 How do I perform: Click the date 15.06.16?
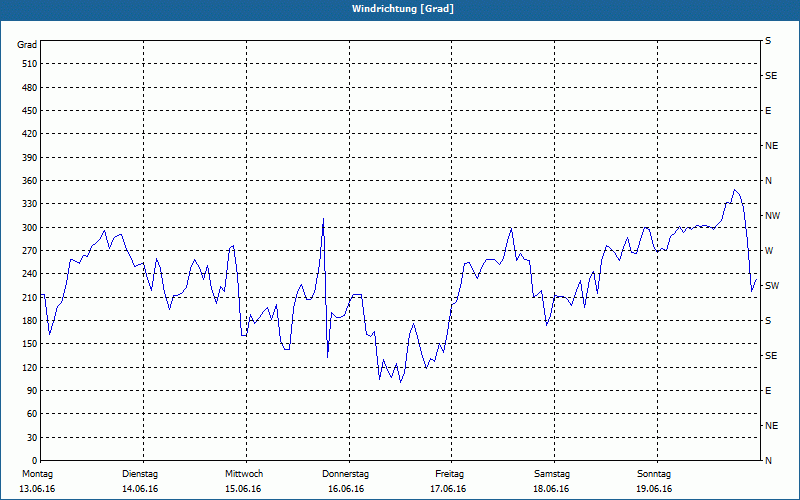click(243, 489)
